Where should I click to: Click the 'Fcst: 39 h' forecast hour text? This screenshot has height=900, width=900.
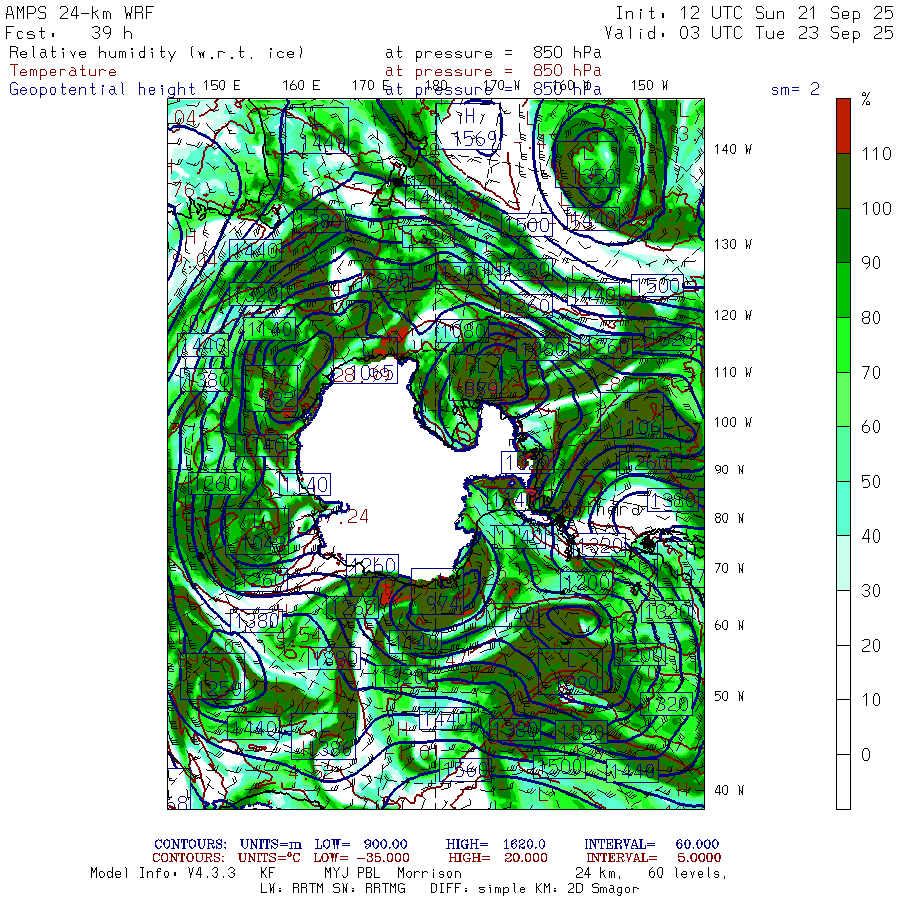(69, 33)
